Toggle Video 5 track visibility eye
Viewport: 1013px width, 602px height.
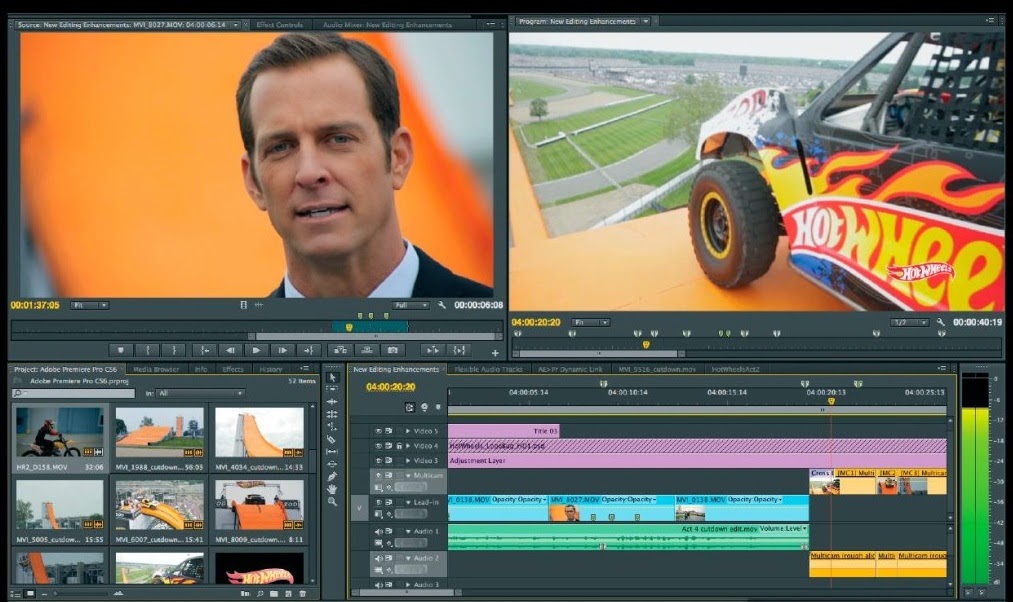pos(379,430)
